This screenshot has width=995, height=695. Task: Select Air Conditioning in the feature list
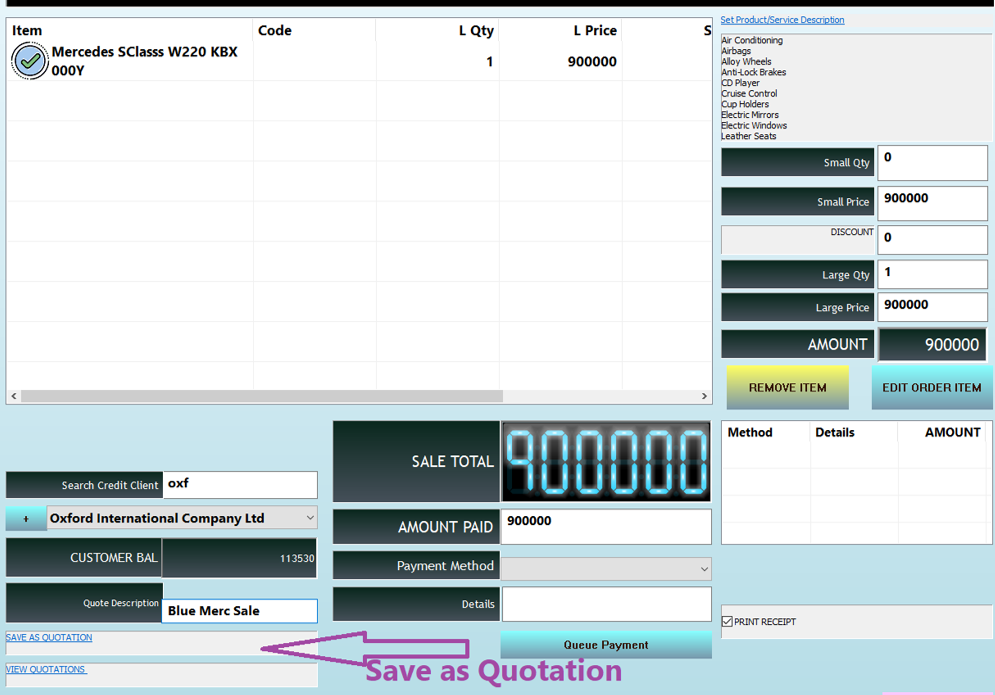pyautogui.click(x=751, y=40)
